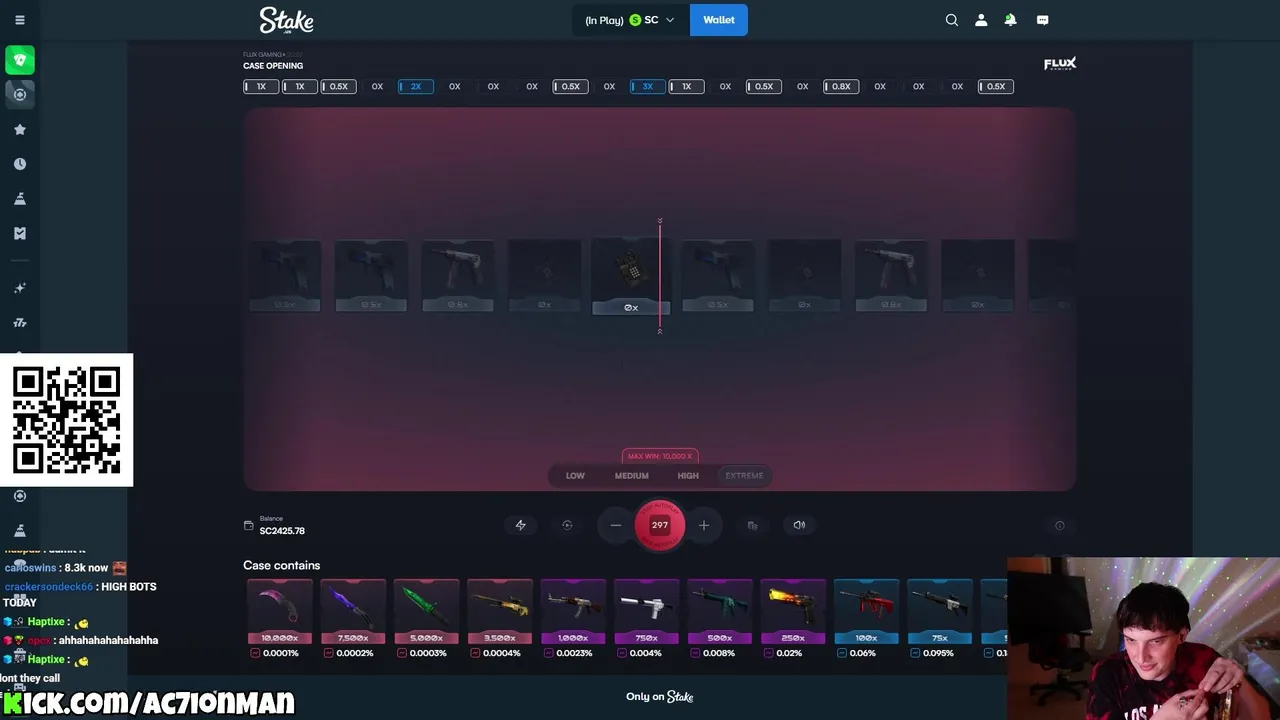The width and height of the screenshot is (1280, 720).
Task: Toggle the game sound speaker
Action: (x=799, y=525)
